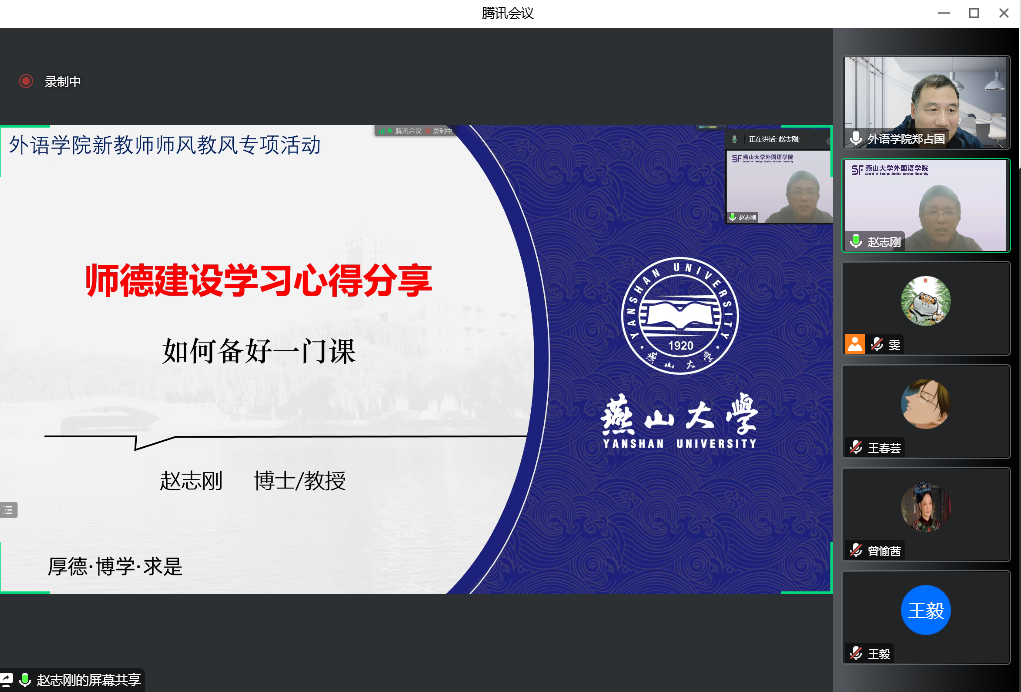
Task: Click the green microphone next to 赵志刚的屏幕共享
Action: coord(25,680)
